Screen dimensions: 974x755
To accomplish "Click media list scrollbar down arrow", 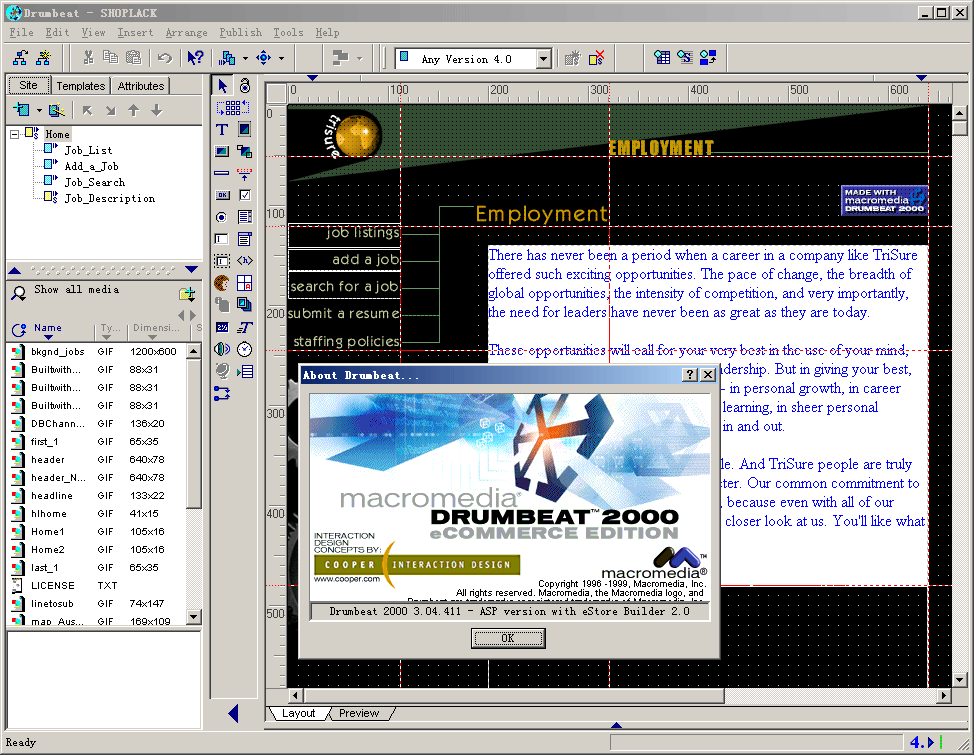I will [x=193, y=617].
